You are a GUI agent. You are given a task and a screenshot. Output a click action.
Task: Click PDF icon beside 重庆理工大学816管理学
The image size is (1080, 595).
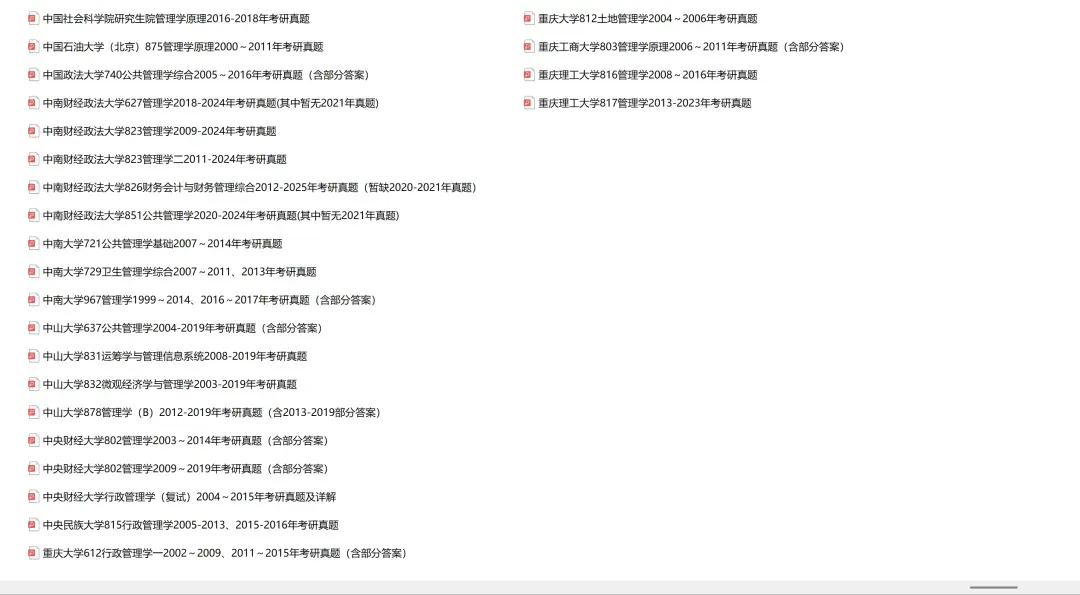(528, 75)
